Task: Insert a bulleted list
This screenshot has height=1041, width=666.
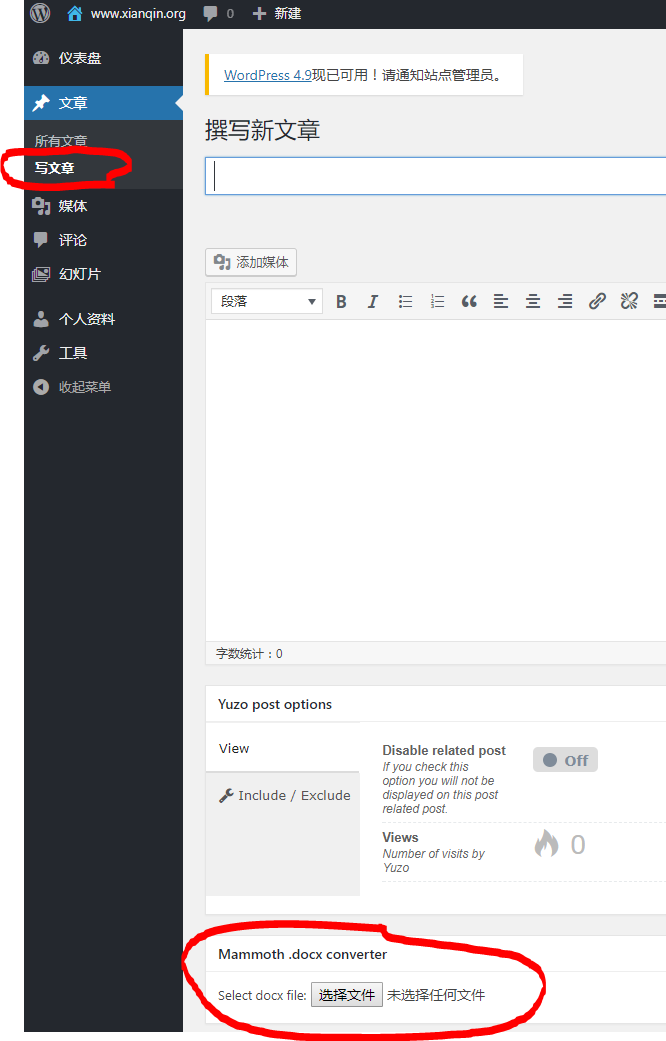Action: pyautogui.click(x=405, y=301)
